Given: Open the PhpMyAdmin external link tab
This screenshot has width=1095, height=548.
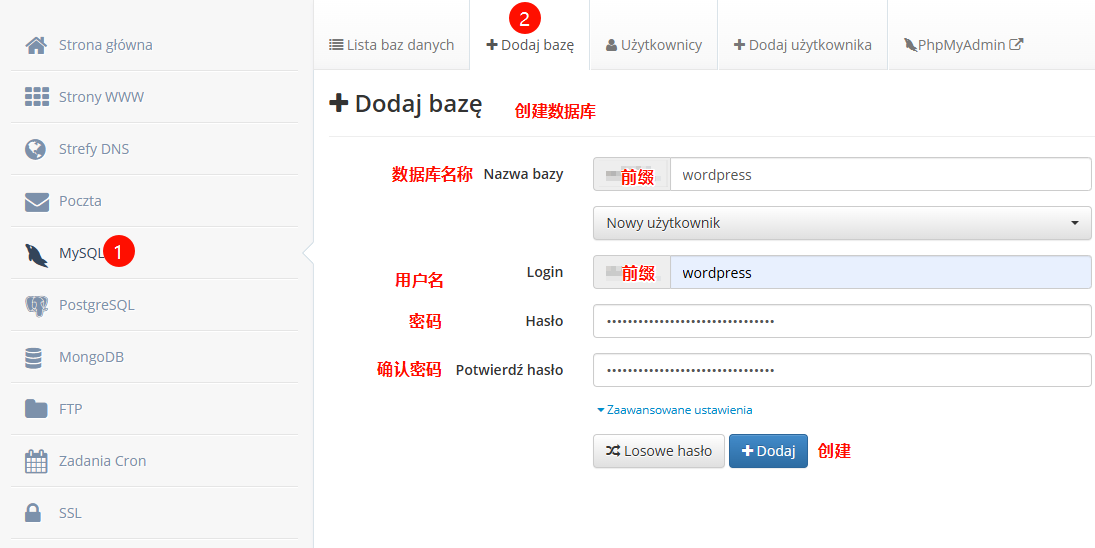Looking at the screenshot, I should 963,45.
